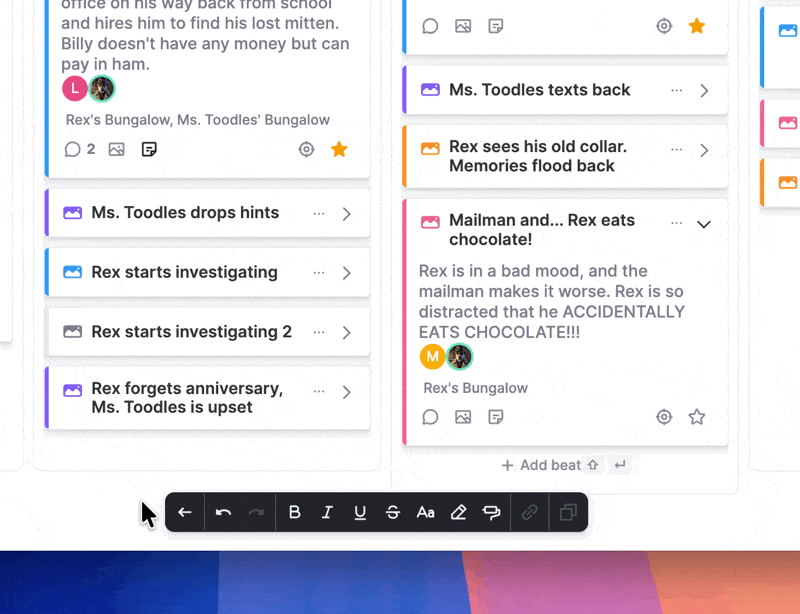Star the Mailman and Rex eats chocolate beat

click(697, 417)
